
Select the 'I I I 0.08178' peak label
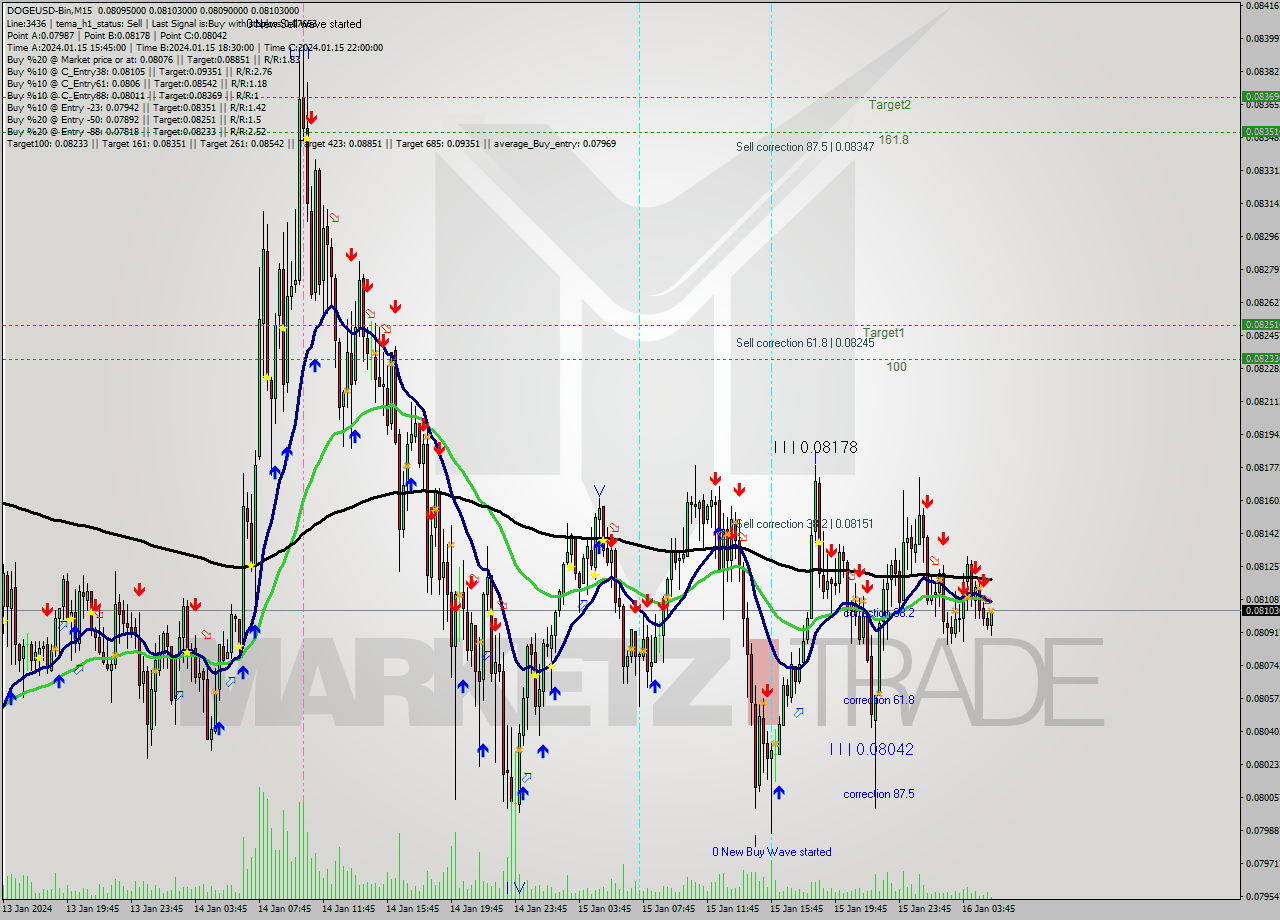[815, 447]
